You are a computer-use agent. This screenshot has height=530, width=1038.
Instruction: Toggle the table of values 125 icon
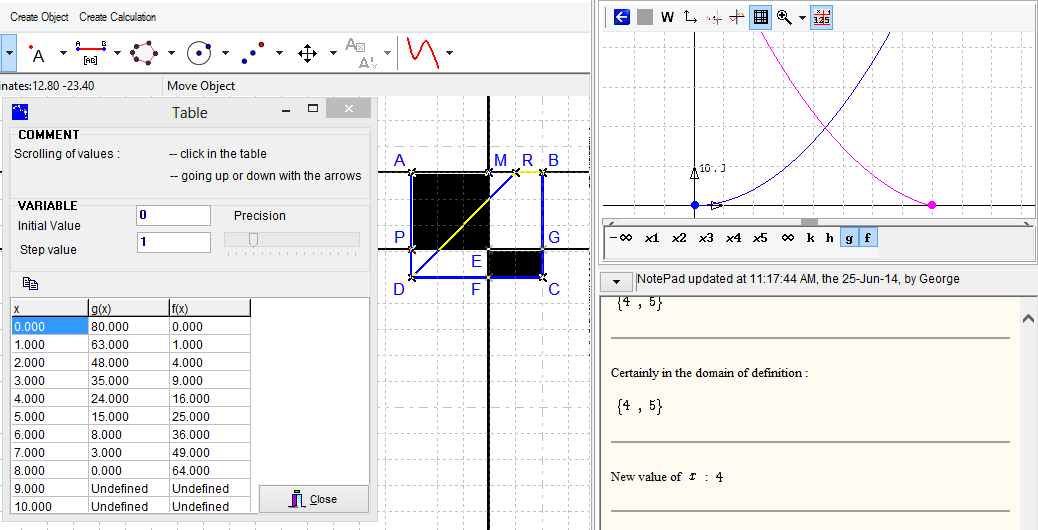(822, 17)
